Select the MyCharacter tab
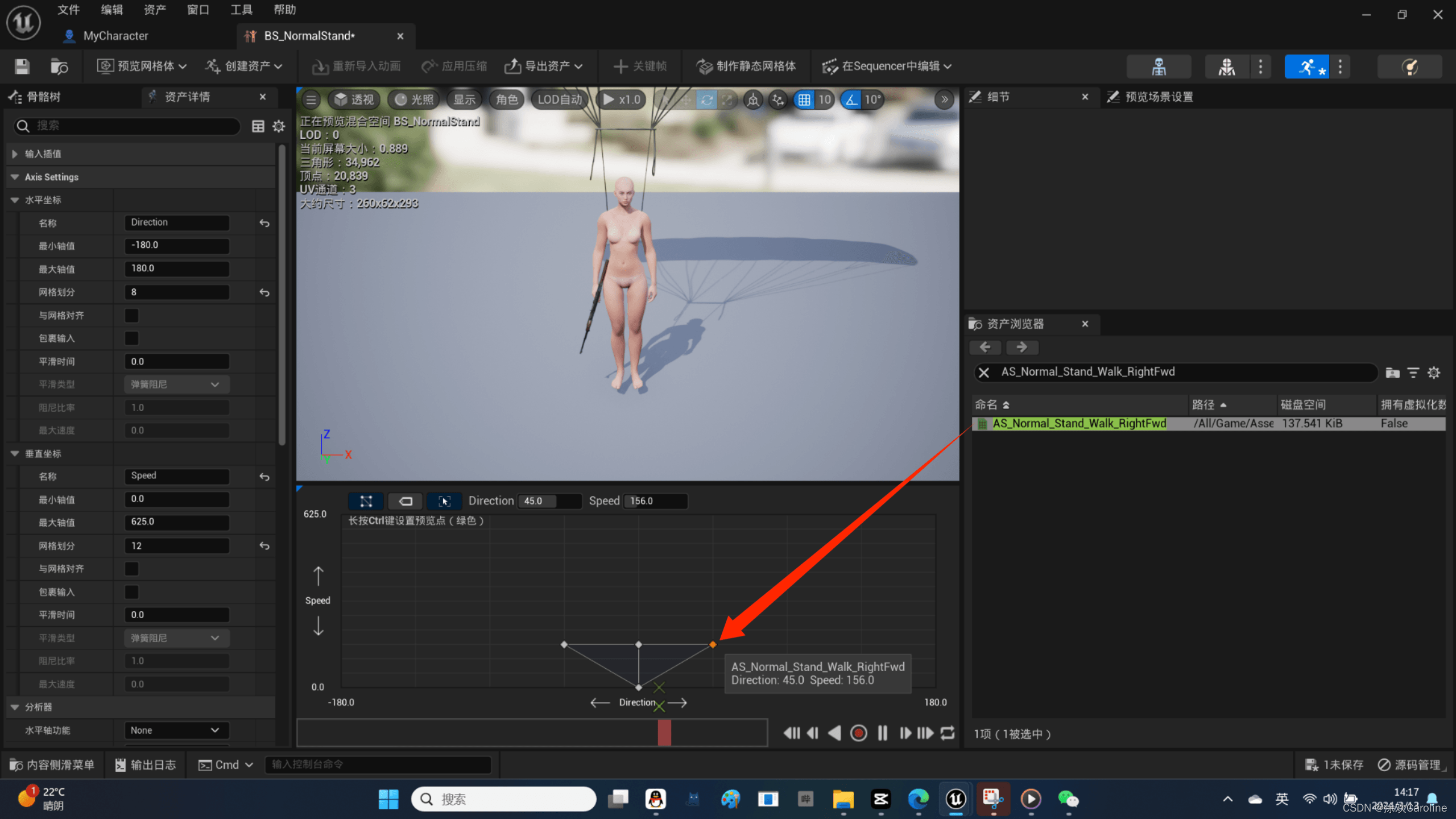This screenshot has width=1456, height=819. point(115,35)
